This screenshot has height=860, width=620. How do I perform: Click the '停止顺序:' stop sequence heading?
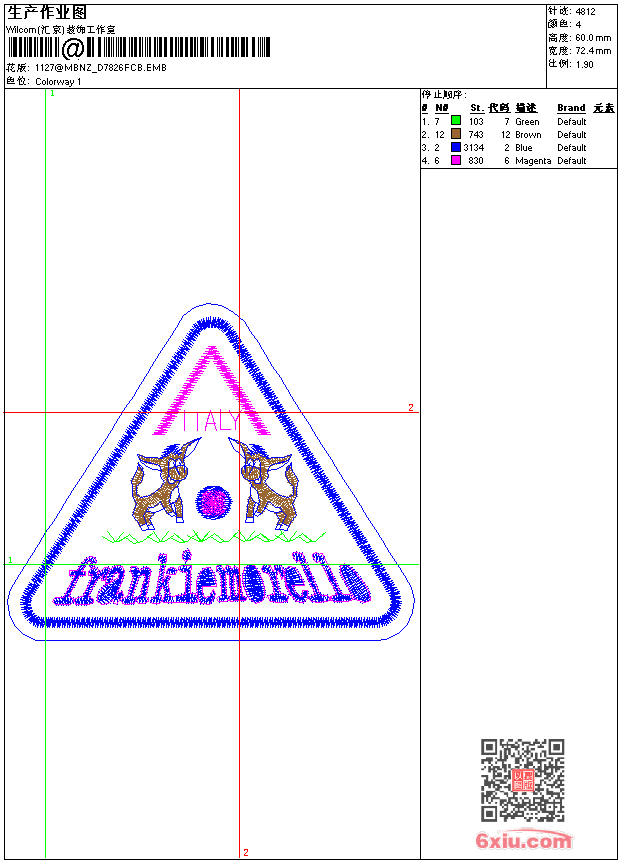pos(444,95)
